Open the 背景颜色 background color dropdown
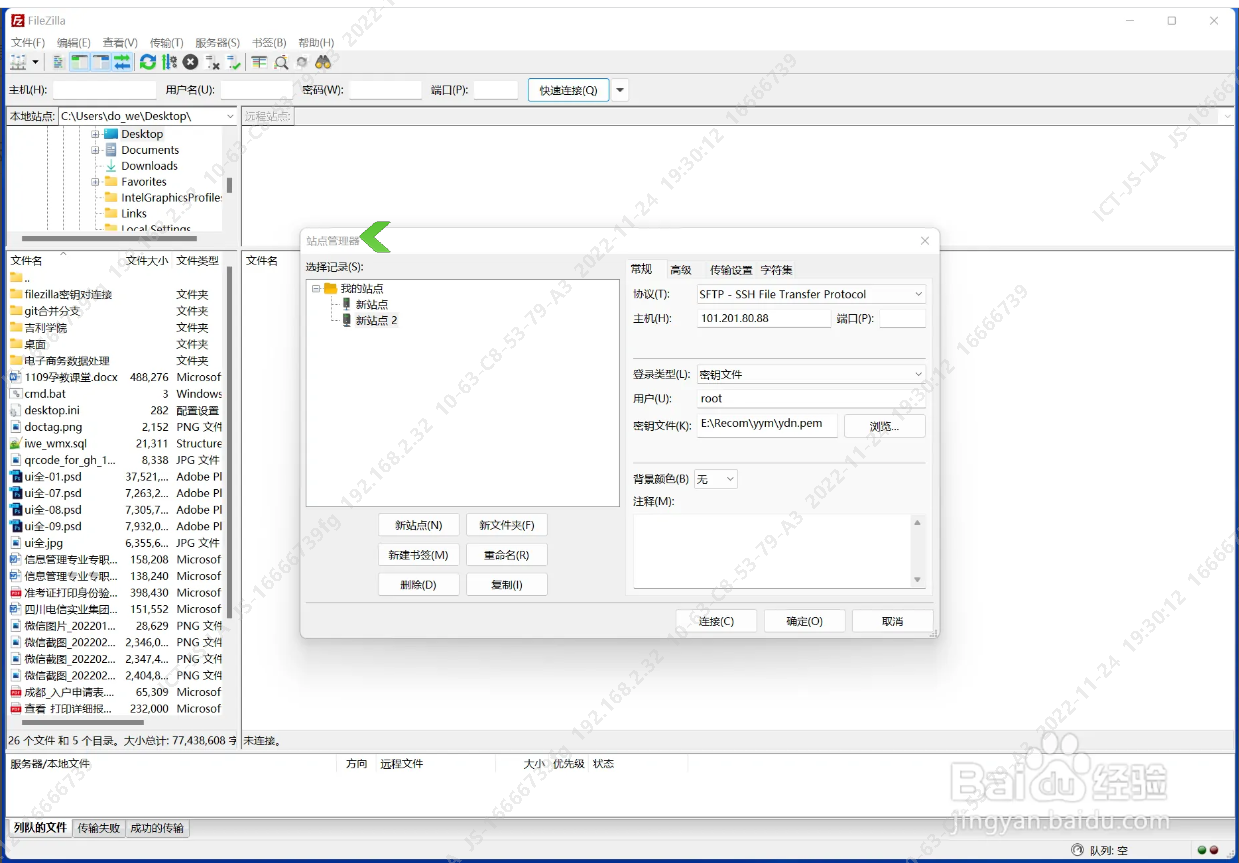The image size is (1239, 863). point(730,479)
